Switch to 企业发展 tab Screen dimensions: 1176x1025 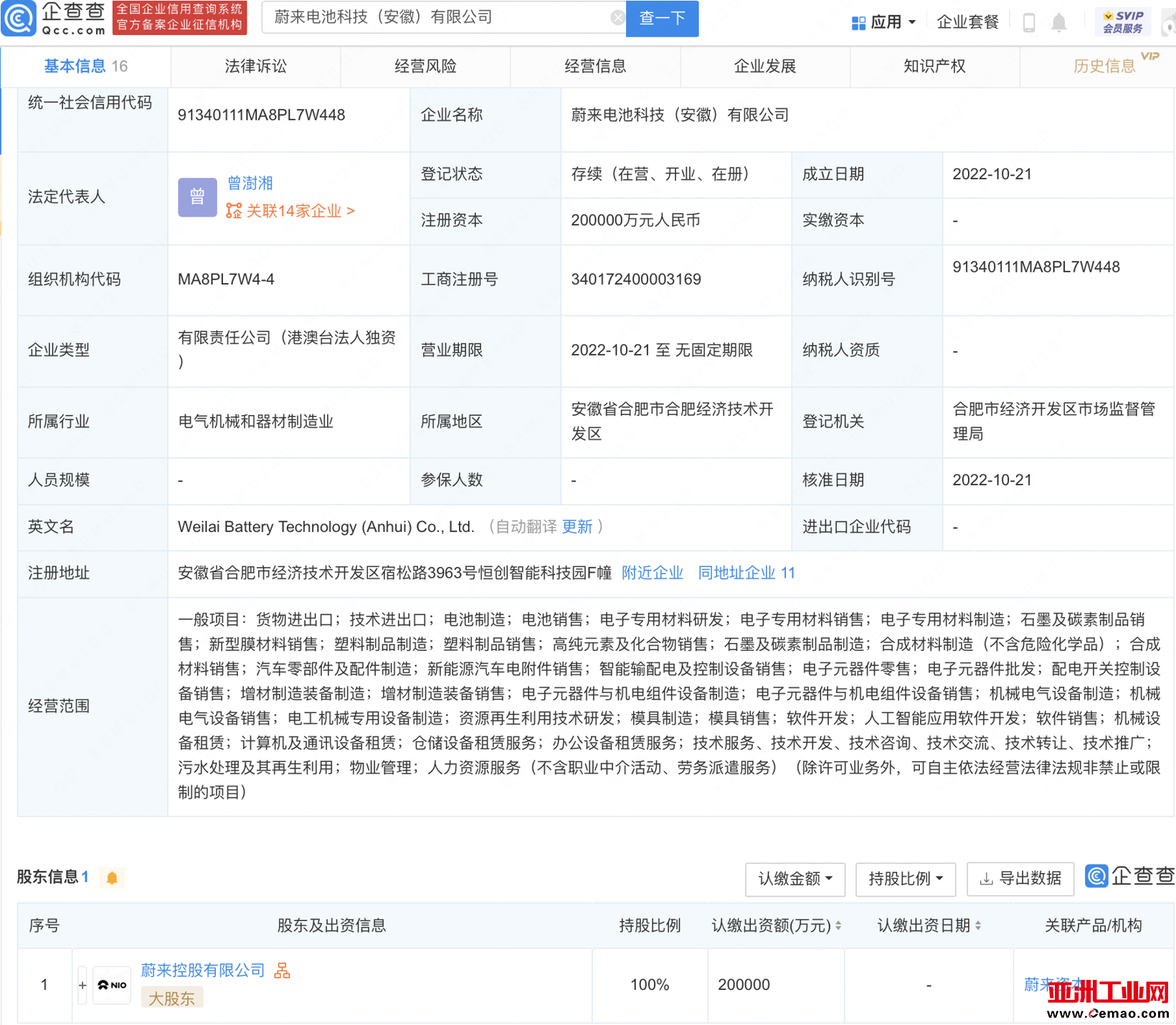click(x=765, y=66)
